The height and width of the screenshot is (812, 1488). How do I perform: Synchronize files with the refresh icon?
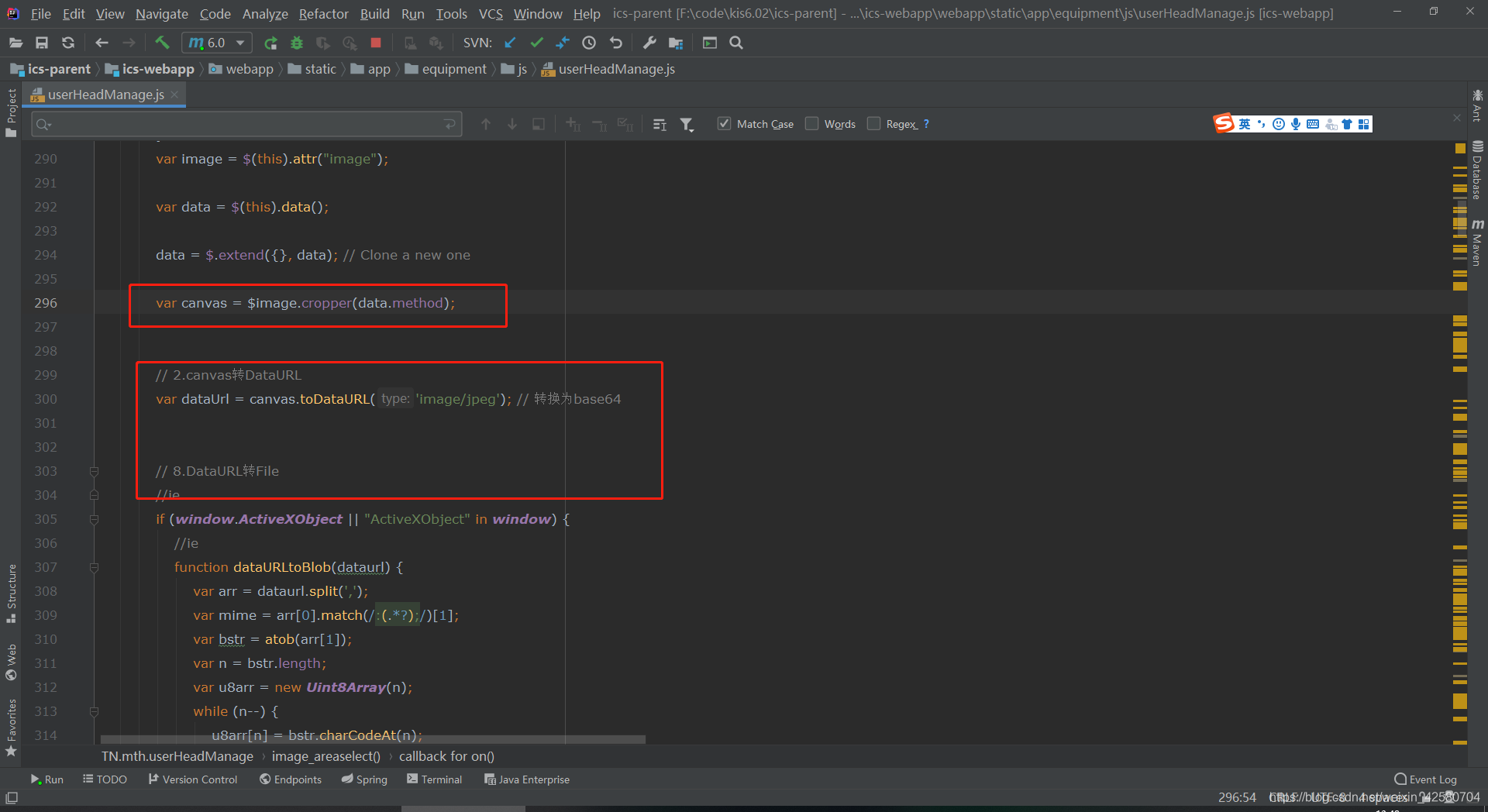coord(68,43)
